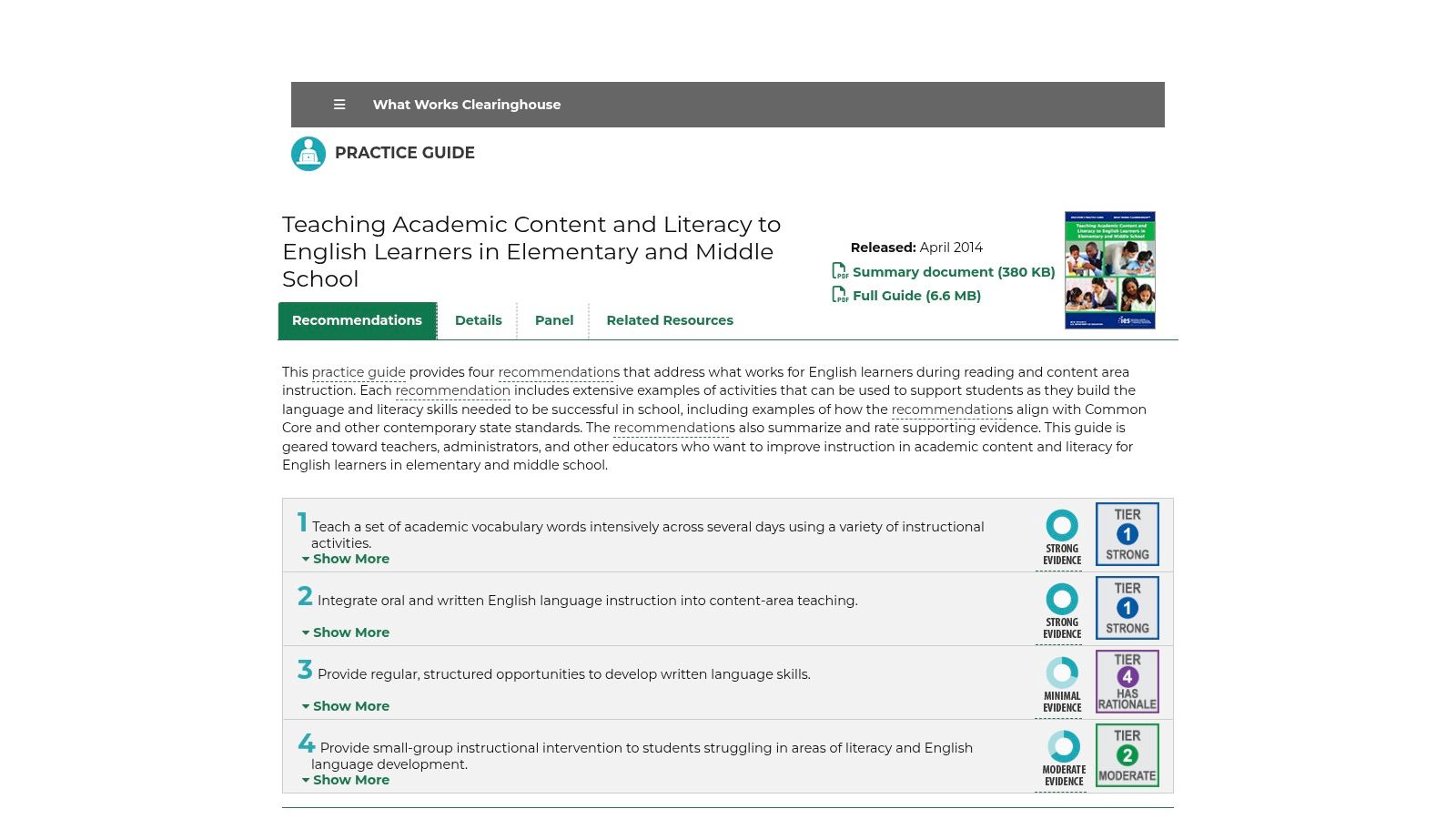
Task: Open What Works Clearinghouse header link
Action: point(467,105)
